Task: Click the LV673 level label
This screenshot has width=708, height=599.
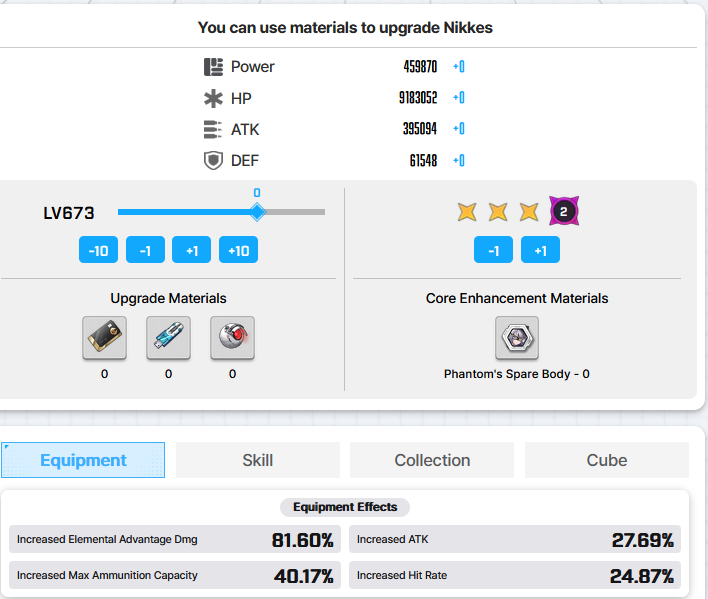Action: pyautogui.click(x=69, y=213)
